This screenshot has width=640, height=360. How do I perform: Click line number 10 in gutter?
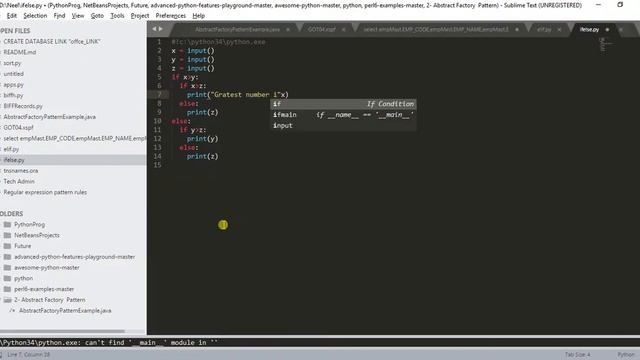(158, 121)
